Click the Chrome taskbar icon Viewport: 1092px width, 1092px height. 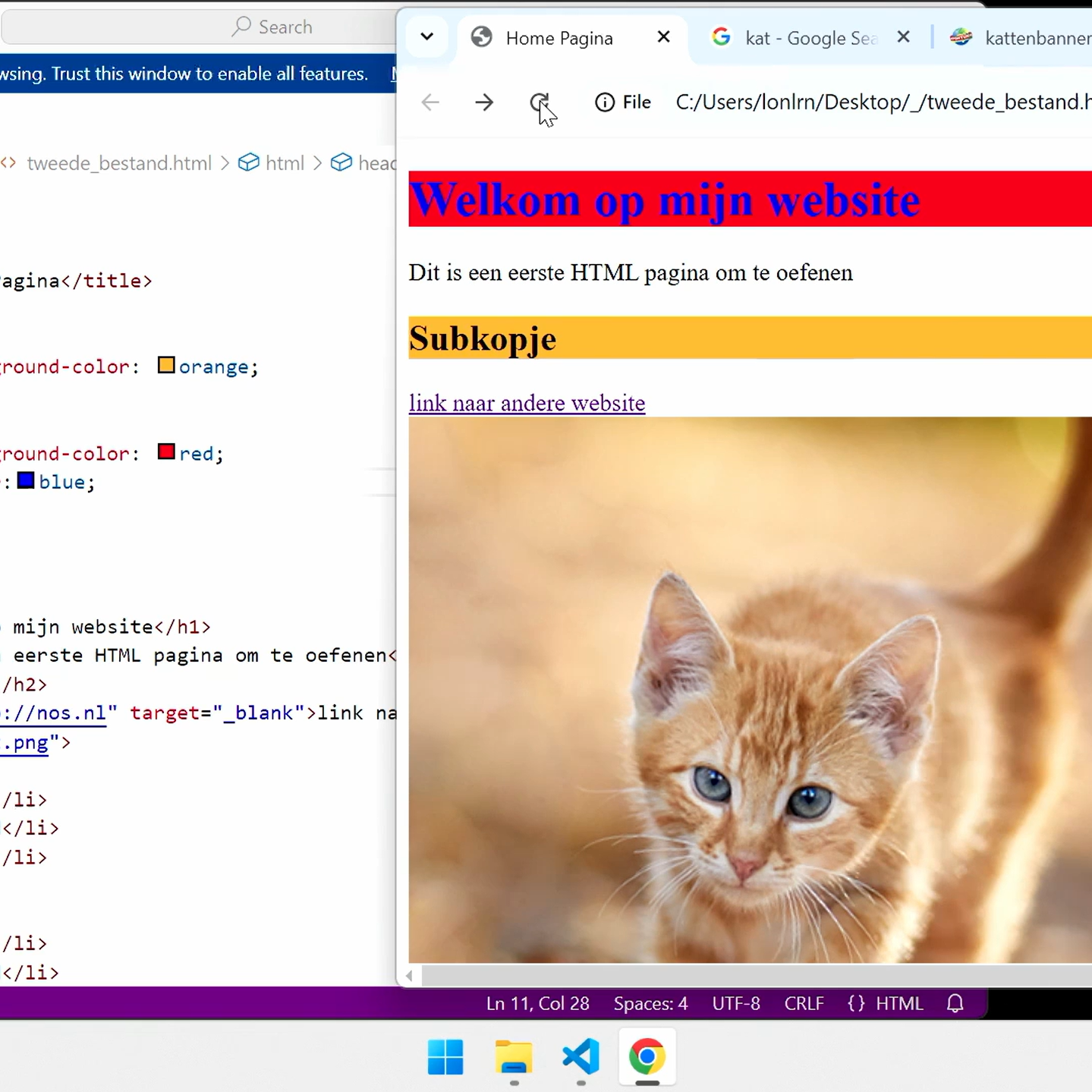click(647, 1057)
